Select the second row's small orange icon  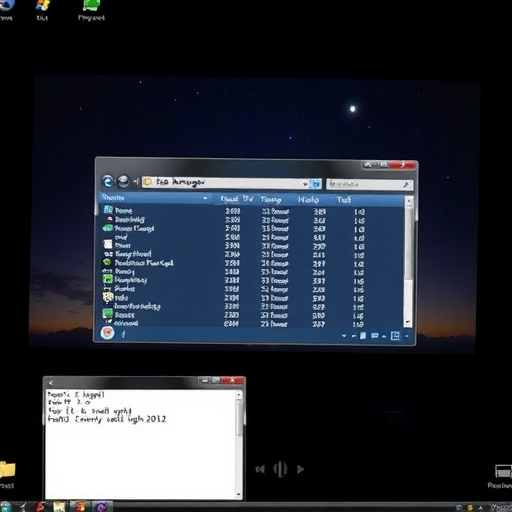pyautogui.click(x=110, y=219)
